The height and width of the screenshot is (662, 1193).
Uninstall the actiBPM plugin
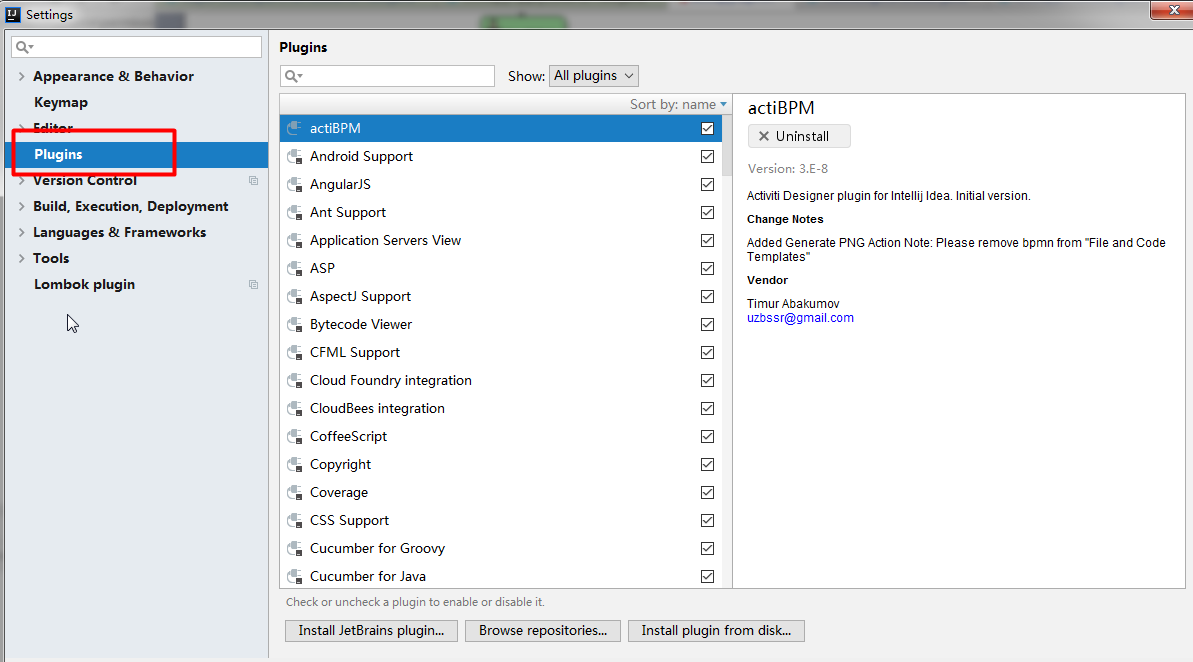799,136
